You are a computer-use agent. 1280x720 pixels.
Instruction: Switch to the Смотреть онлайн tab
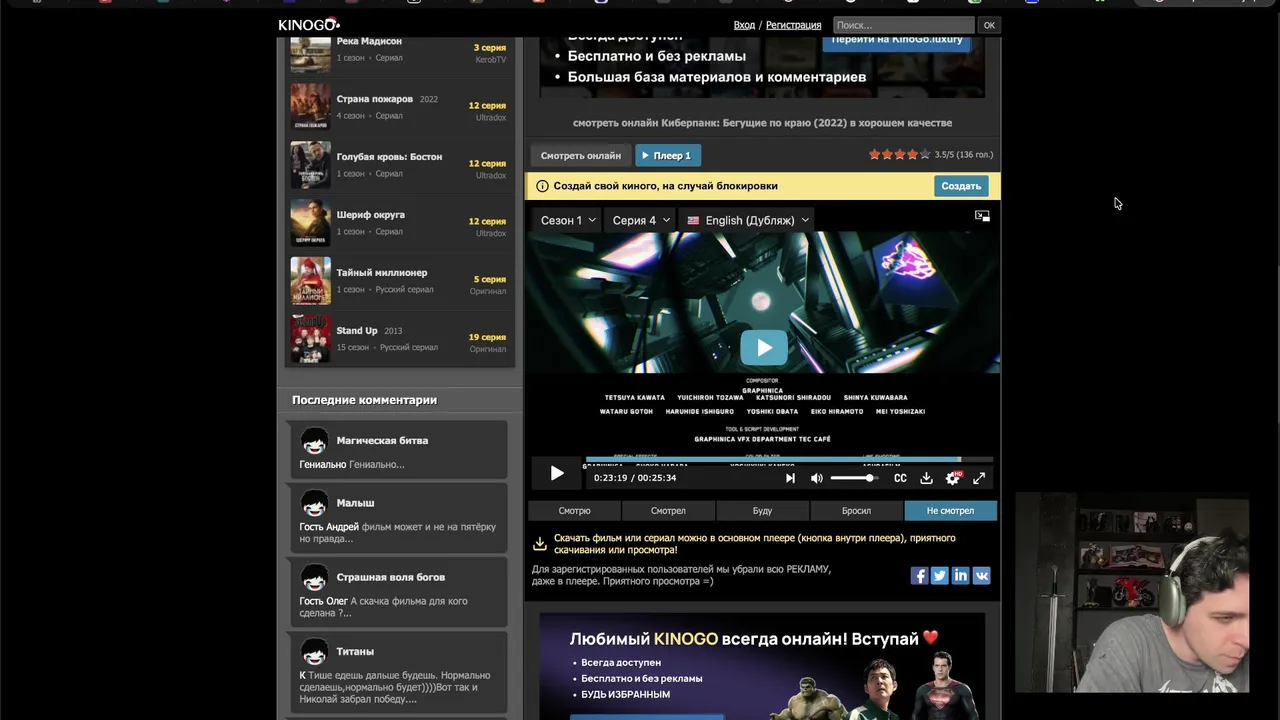(x=581, y=156)
